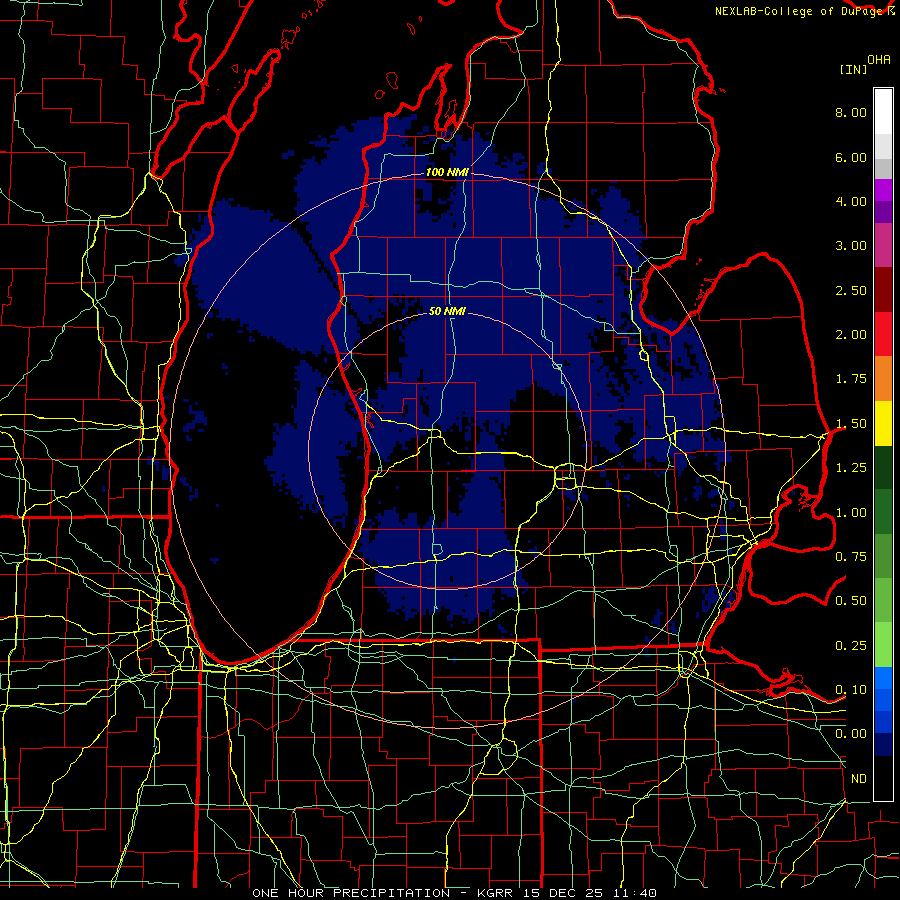Screen dimensions: 900x900
Task: Click the 1.50 legend value
Action: coord(851,424)
